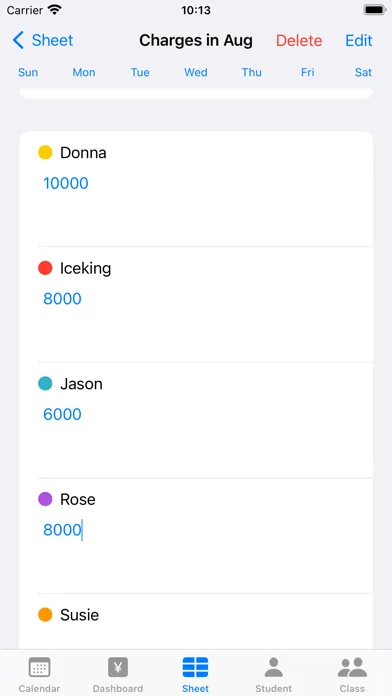Screen dimensions: 392x696
Task: Tap the Delete button
Action: (299, 40)
